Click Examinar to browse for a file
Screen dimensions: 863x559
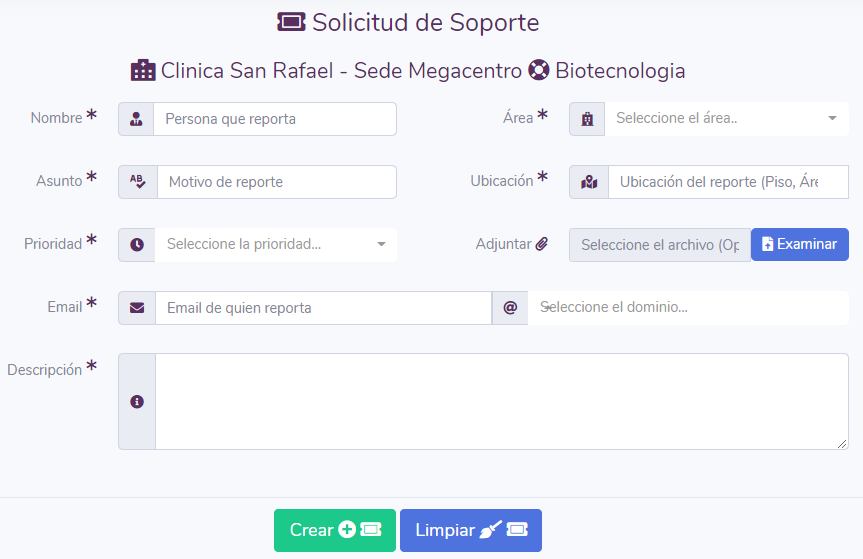click(x=799, y=244)
